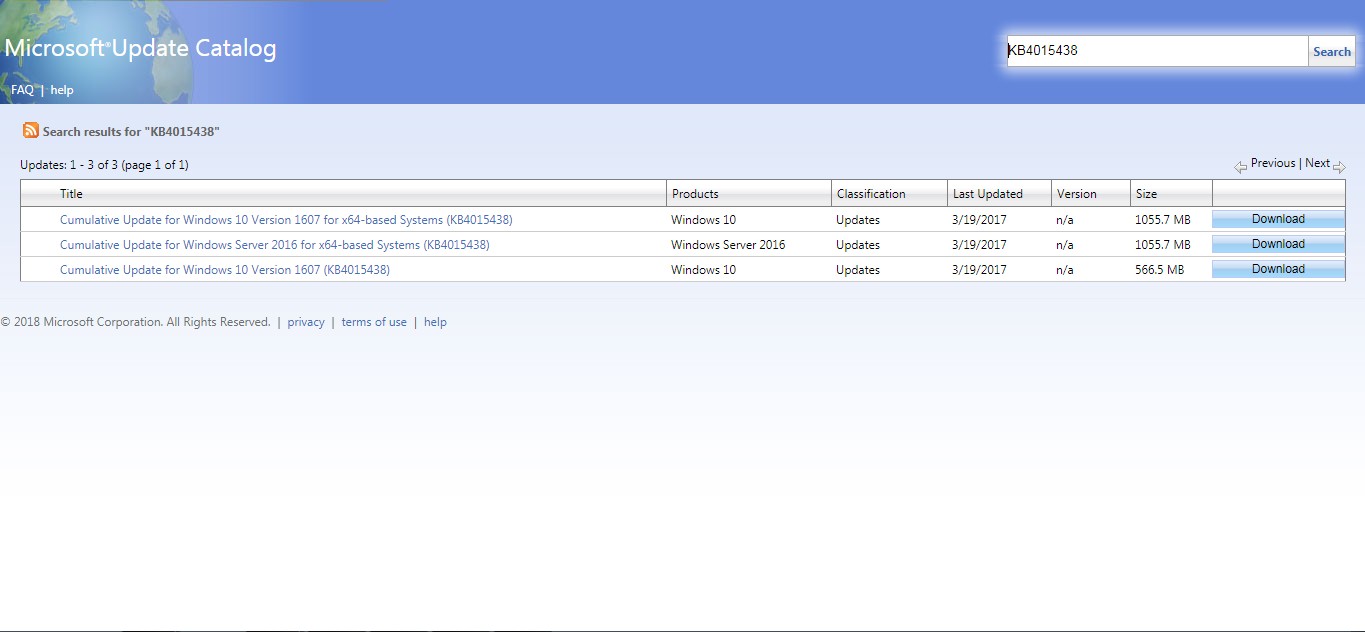Open Windows Server 2016 x64-based Systems update link
The image size is (1365, 632).
tap(275, 245)
